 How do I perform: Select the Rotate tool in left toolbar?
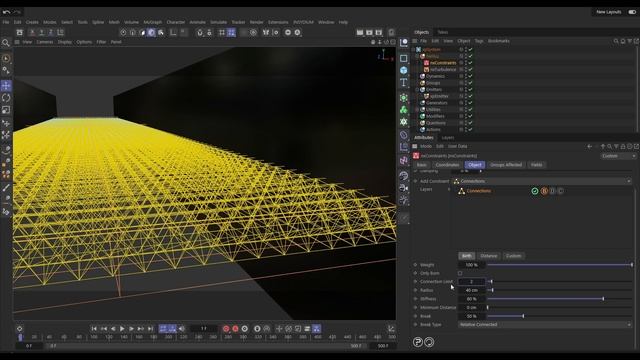[x=6, y=98]
